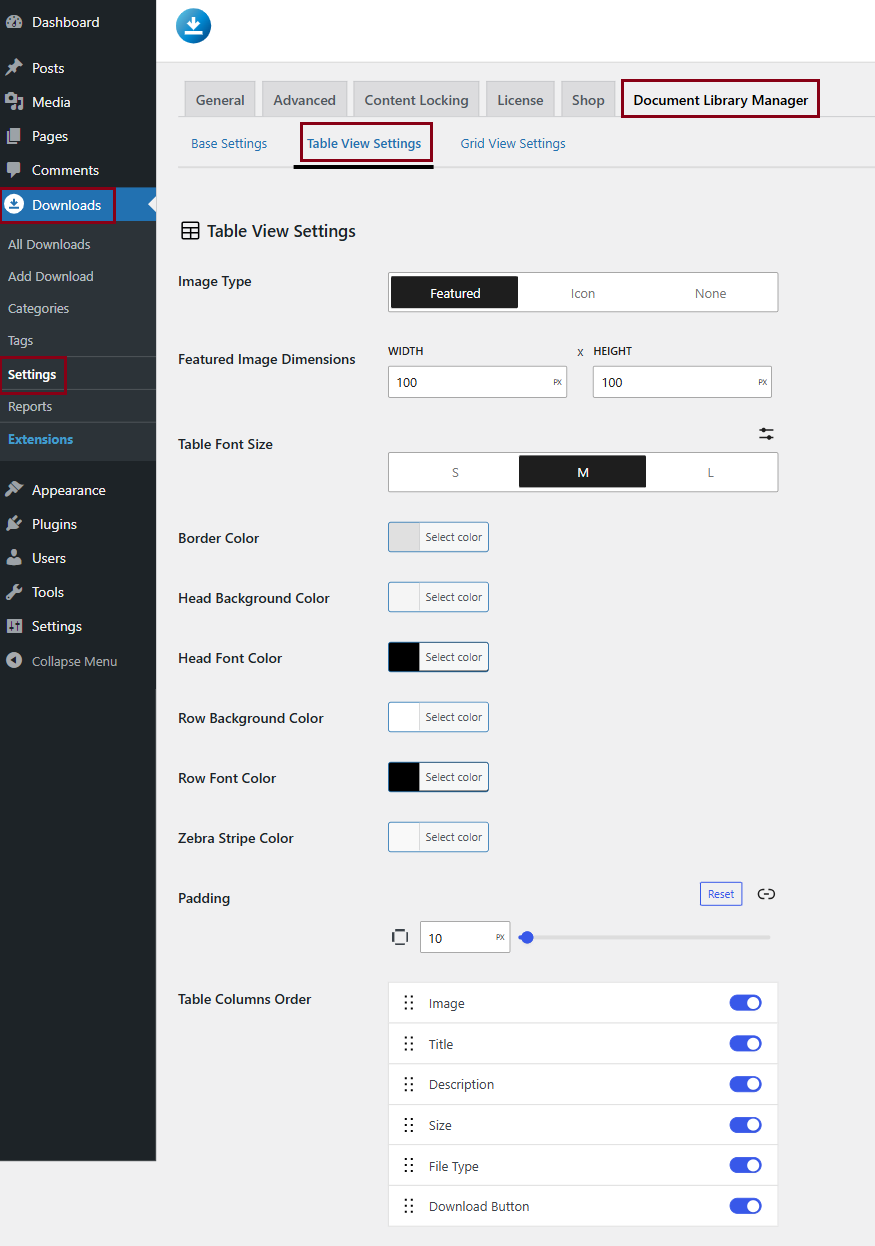Go to Add Download page
Screen dimensions: 875x1246
point(51,276)
